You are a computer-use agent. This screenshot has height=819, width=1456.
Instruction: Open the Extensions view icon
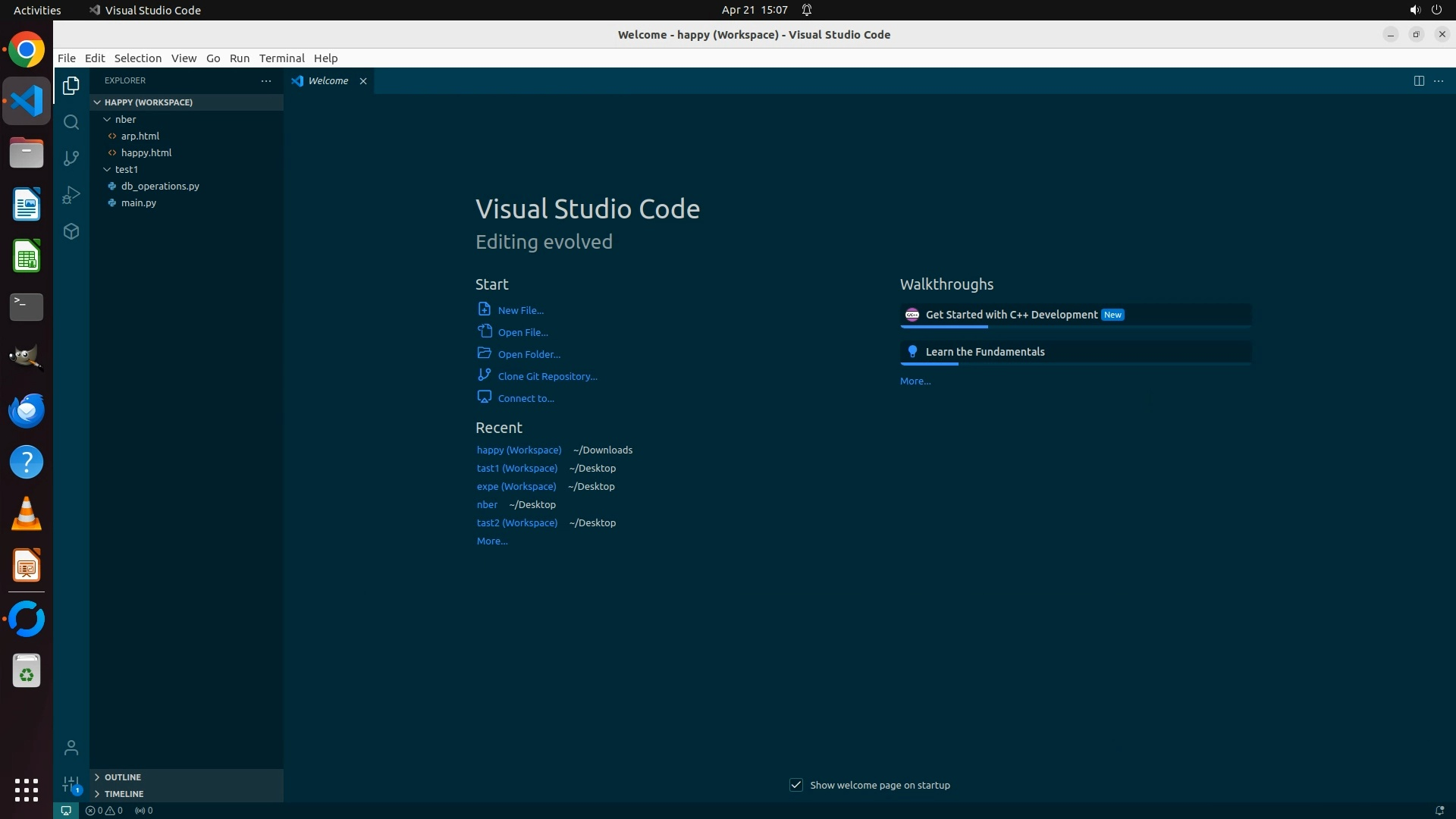(x=71, y=231)
